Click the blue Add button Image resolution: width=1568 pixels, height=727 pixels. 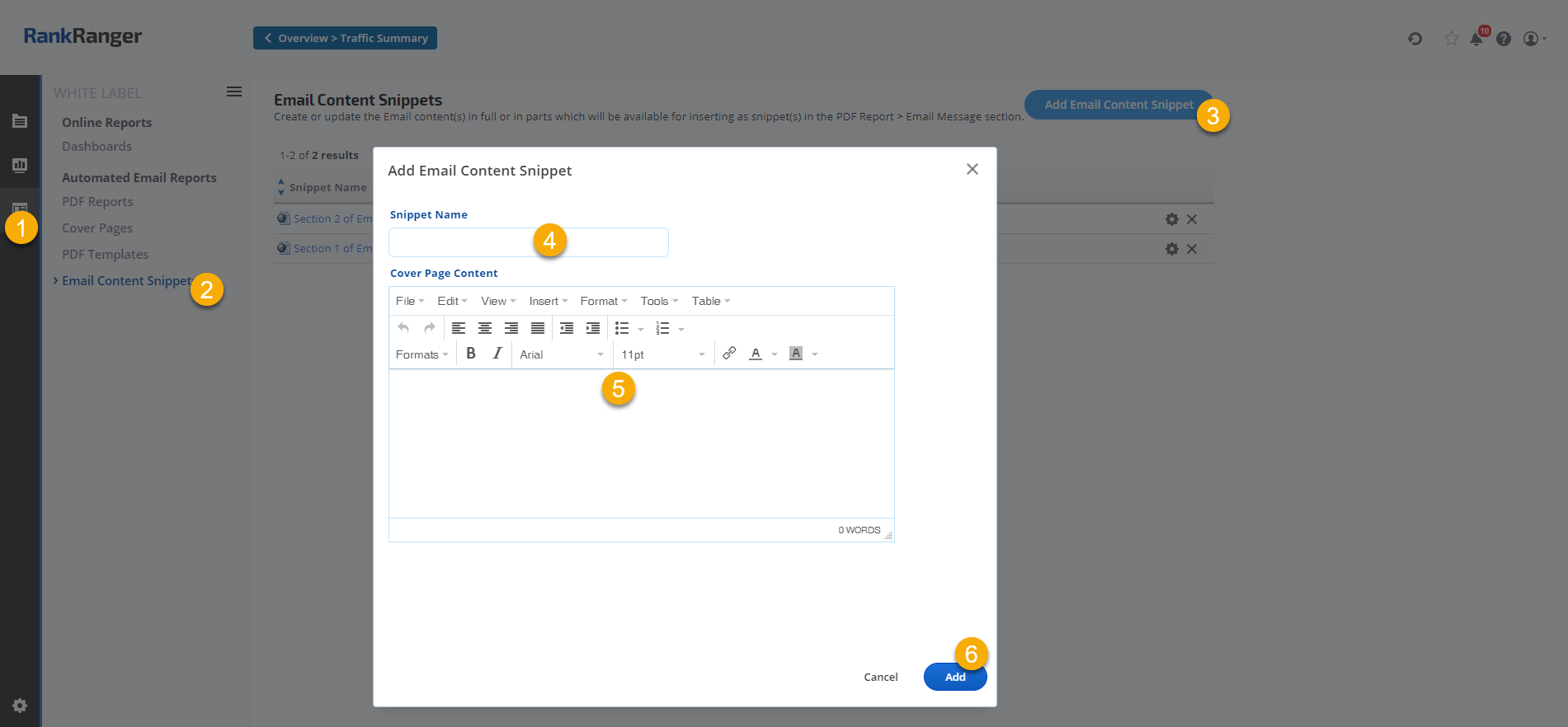[x=954, y=677]
